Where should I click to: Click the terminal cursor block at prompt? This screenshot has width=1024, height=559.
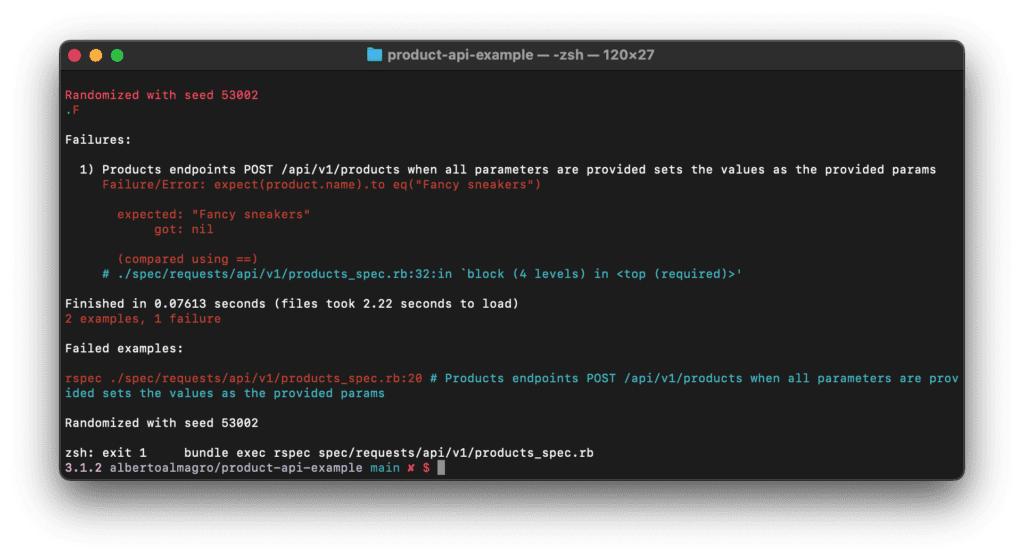(441, 468)
